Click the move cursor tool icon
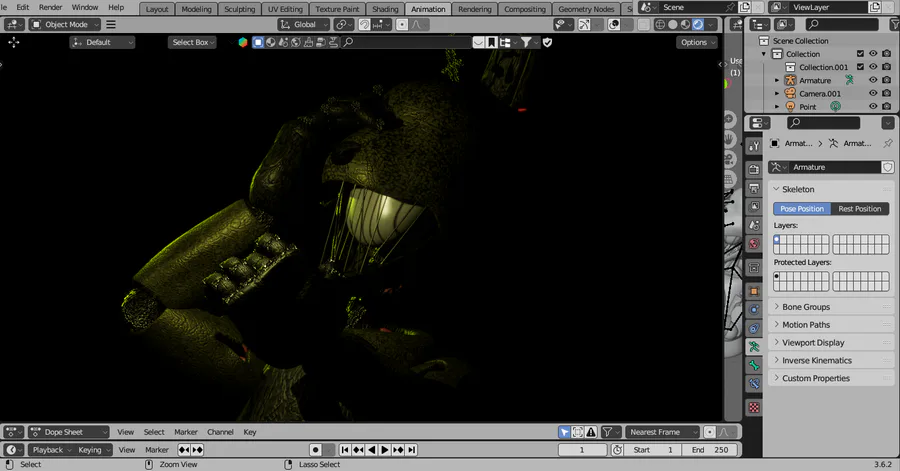900x471 pixels. [x=14, y=42]
